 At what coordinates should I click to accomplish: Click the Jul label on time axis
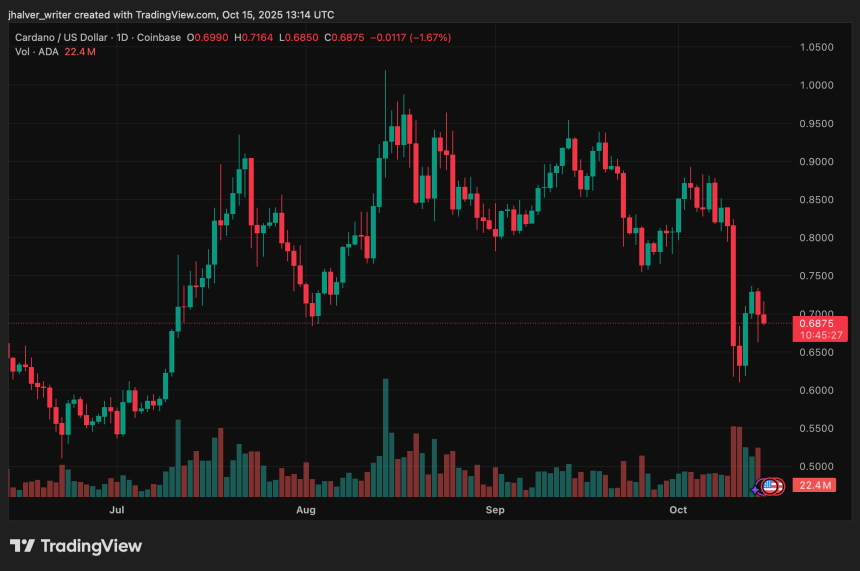click(117, 511)
